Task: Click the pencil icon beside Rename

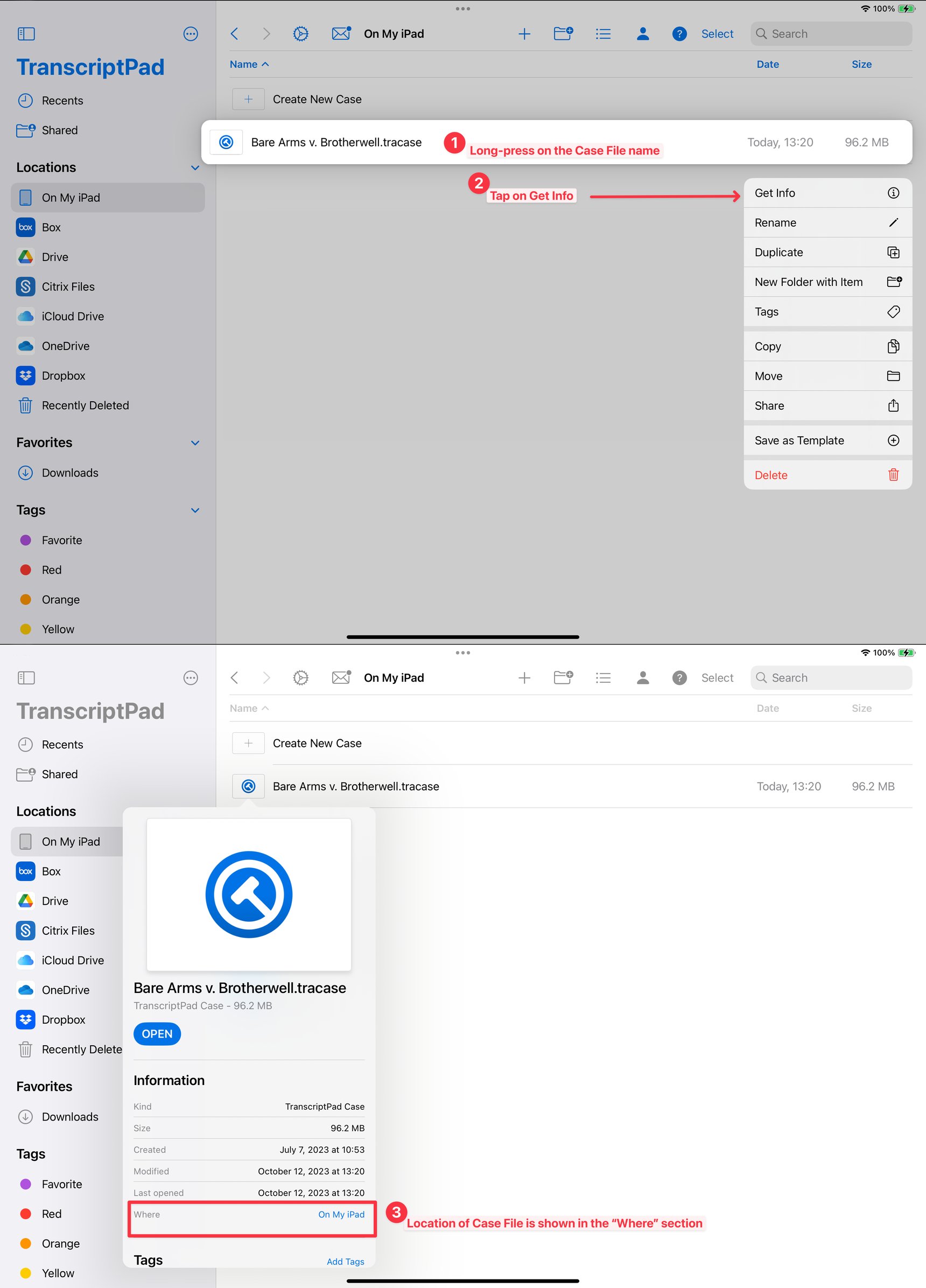Action: pos(893,222)
